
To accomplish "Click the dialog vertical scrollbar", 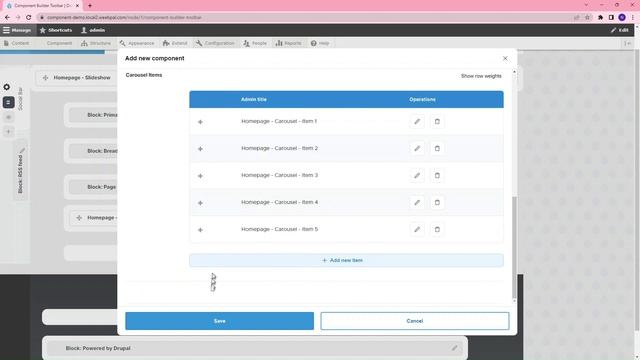I will point(514,247).
